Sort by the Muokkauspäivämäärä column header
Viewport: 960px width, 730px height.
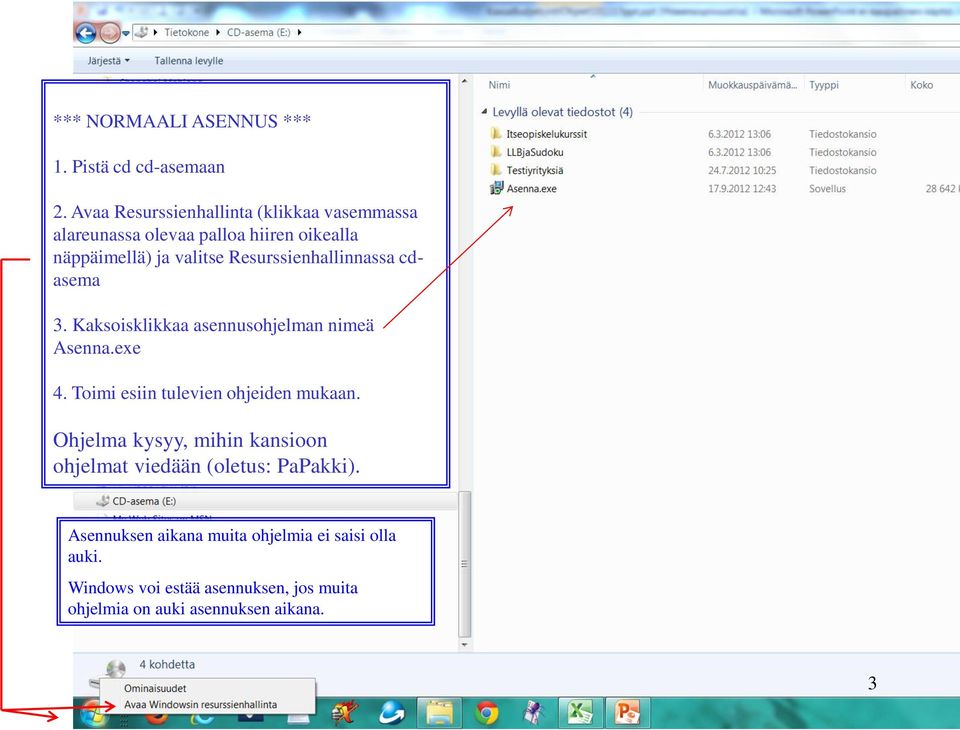[x=753, y=85]
